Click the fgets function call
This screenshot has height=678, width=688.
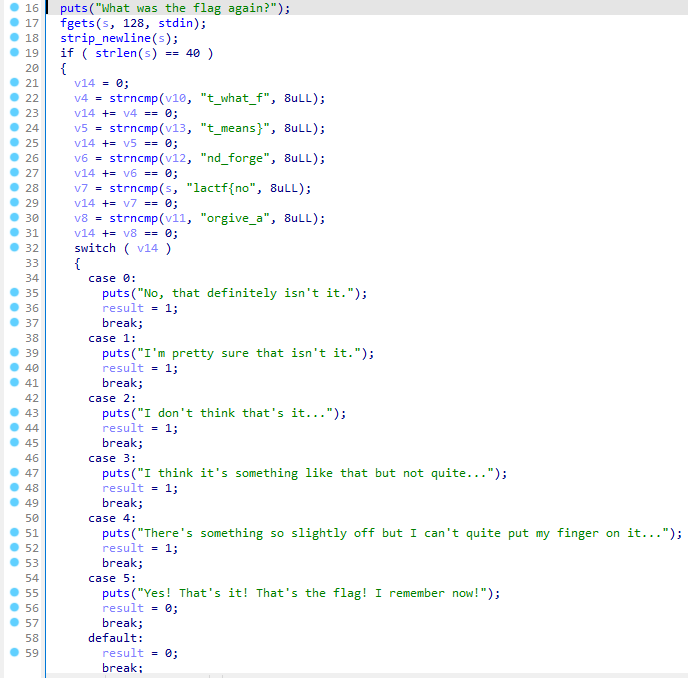click(x=77, y=23)
